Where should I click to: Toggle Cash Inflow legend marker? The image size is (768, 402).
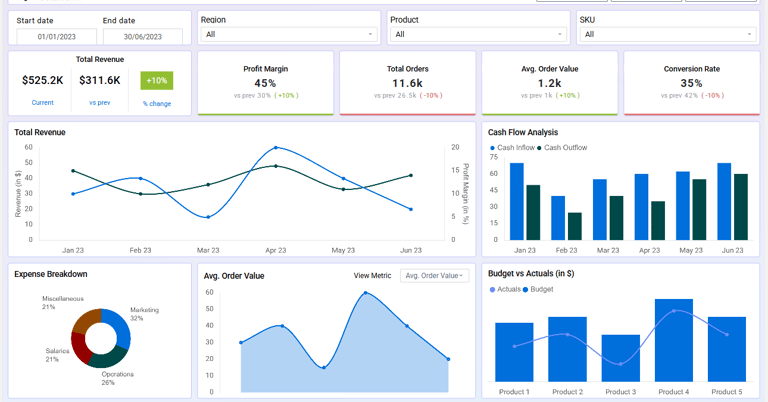coord(492,148)
